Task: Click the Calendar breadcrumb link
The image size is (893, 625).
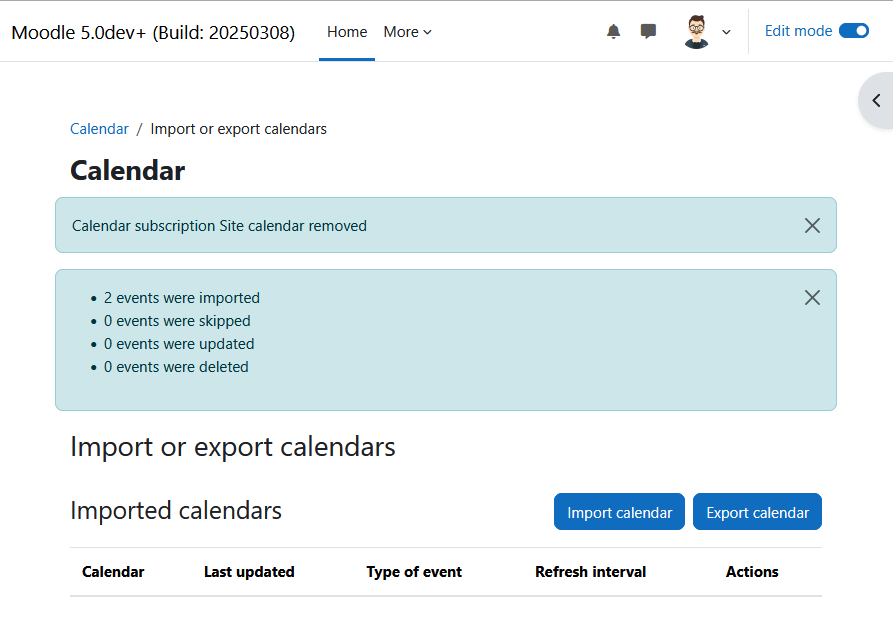Action: point(99,129)
